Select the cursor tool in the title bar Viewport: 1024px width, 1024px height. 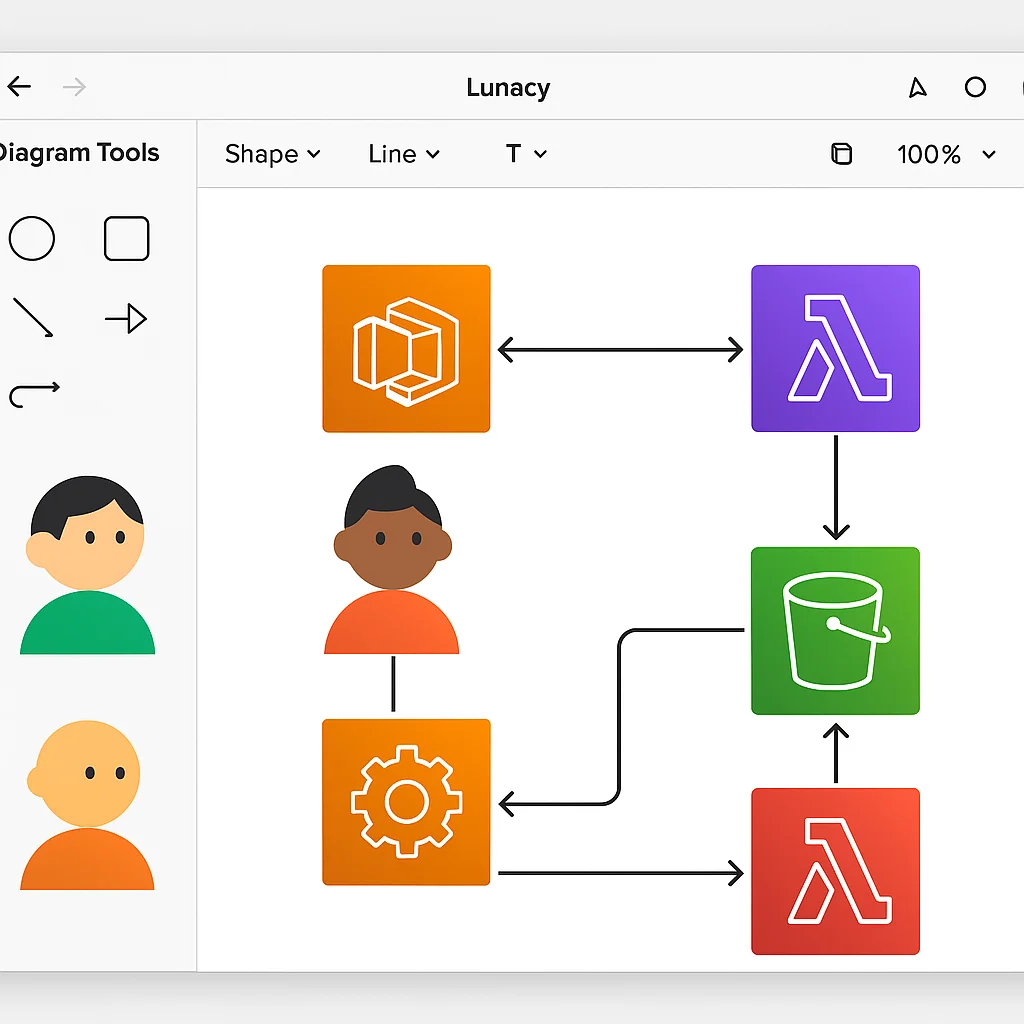916,88
